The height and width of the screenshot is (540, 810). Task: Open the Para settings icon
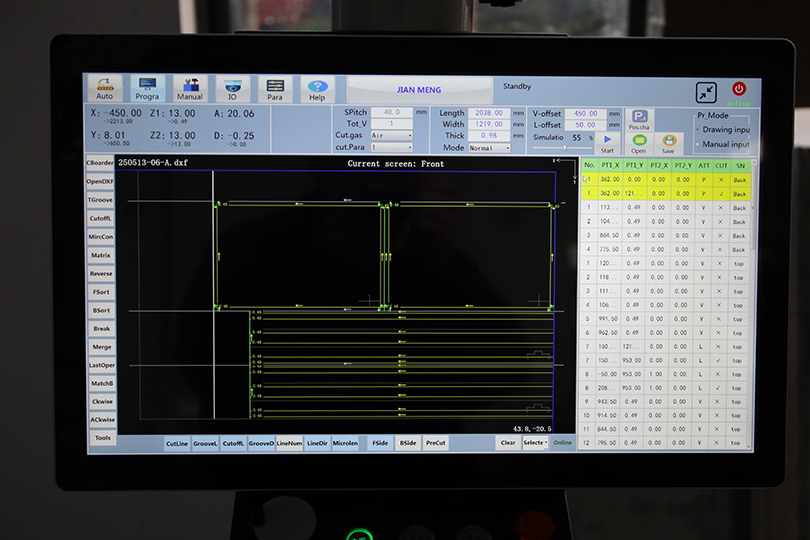coord(275,88)
